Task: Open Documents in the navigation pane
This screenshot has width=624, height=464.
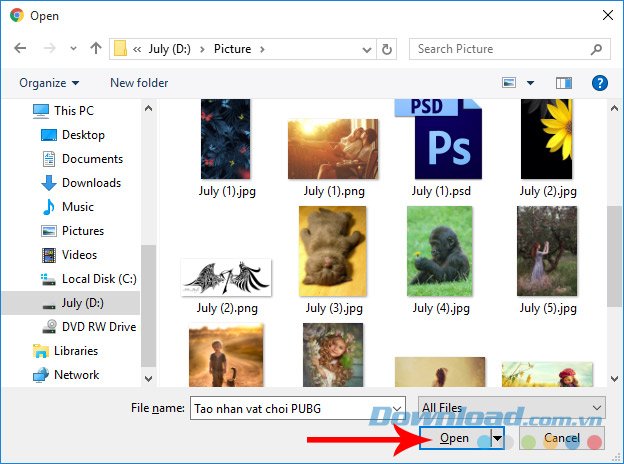Action: (x=92, y=159)
